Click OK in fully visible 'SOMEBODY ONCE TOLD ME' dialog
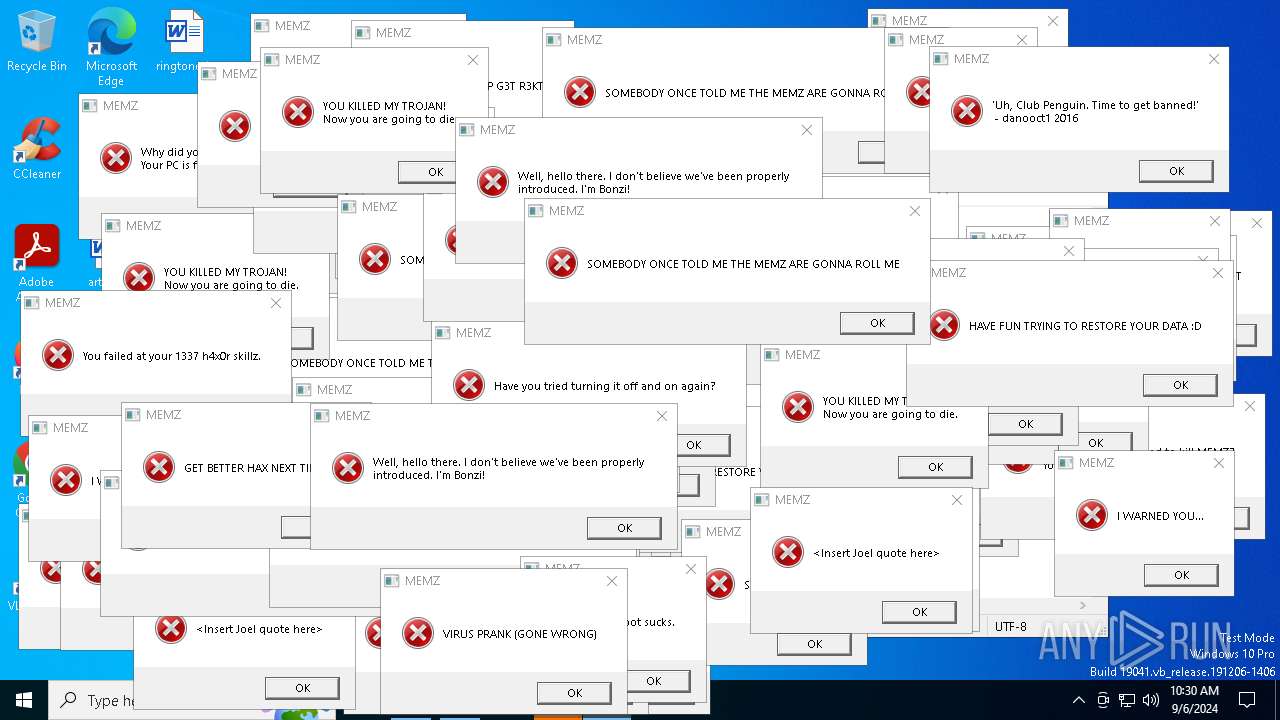Screen dimensions: 1280x720 click(x=877, y=323)
